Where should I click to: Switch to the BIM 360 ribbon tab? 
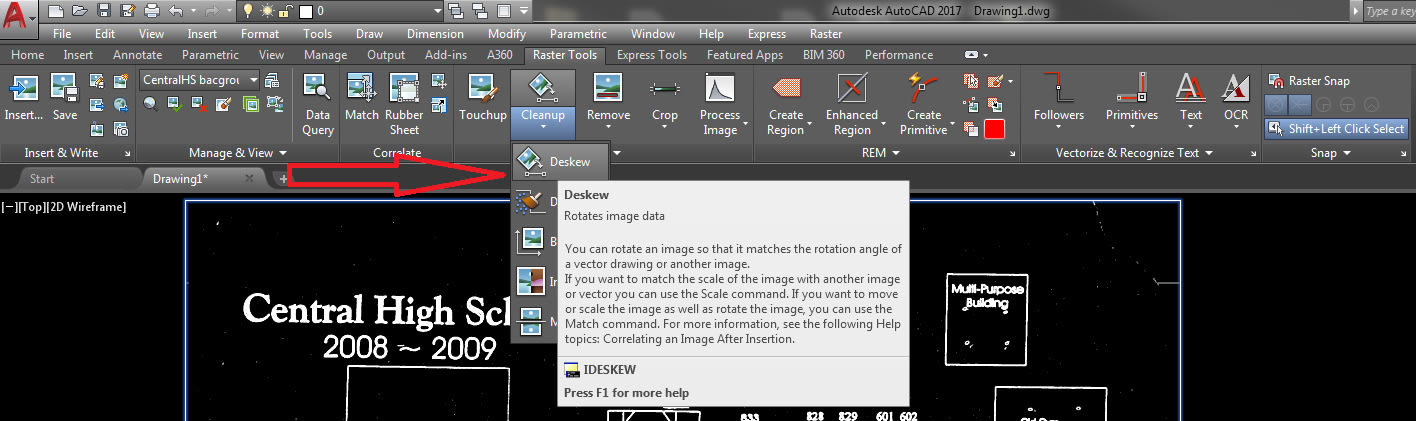point(824,55)
